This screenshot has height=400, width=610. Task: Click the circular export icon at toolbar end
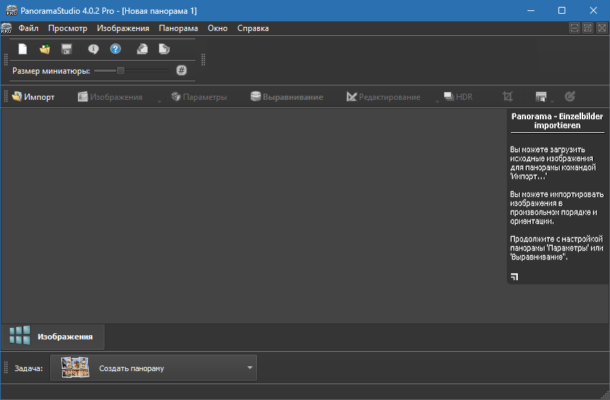570,96
